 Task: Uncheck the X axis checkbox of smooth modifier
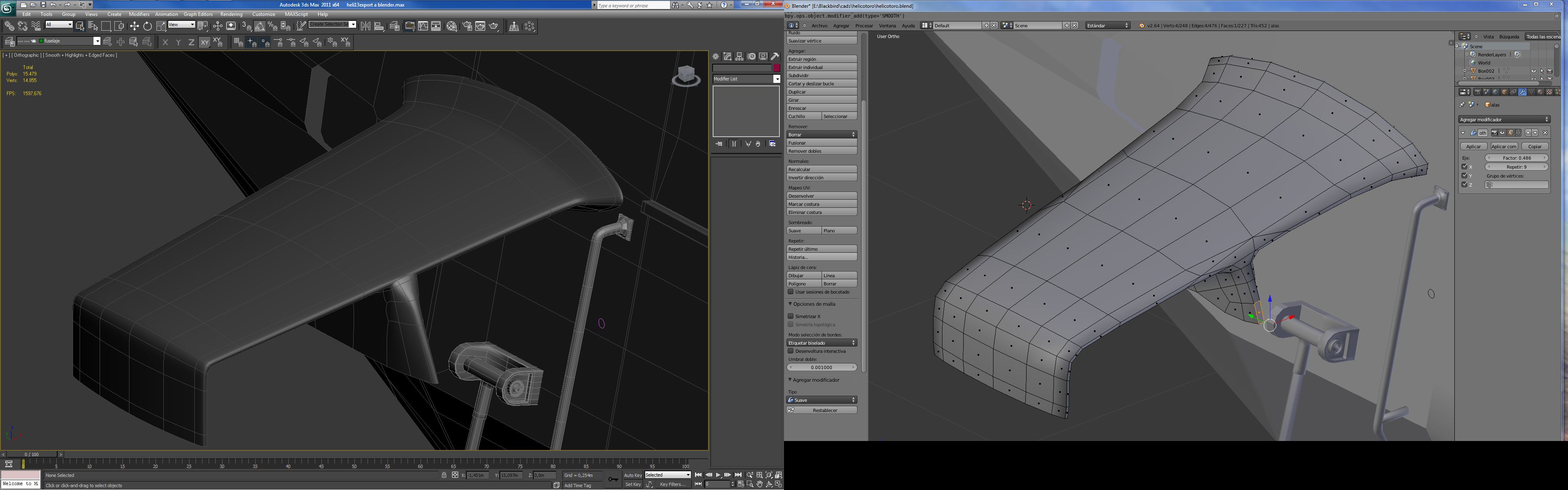1464,167
